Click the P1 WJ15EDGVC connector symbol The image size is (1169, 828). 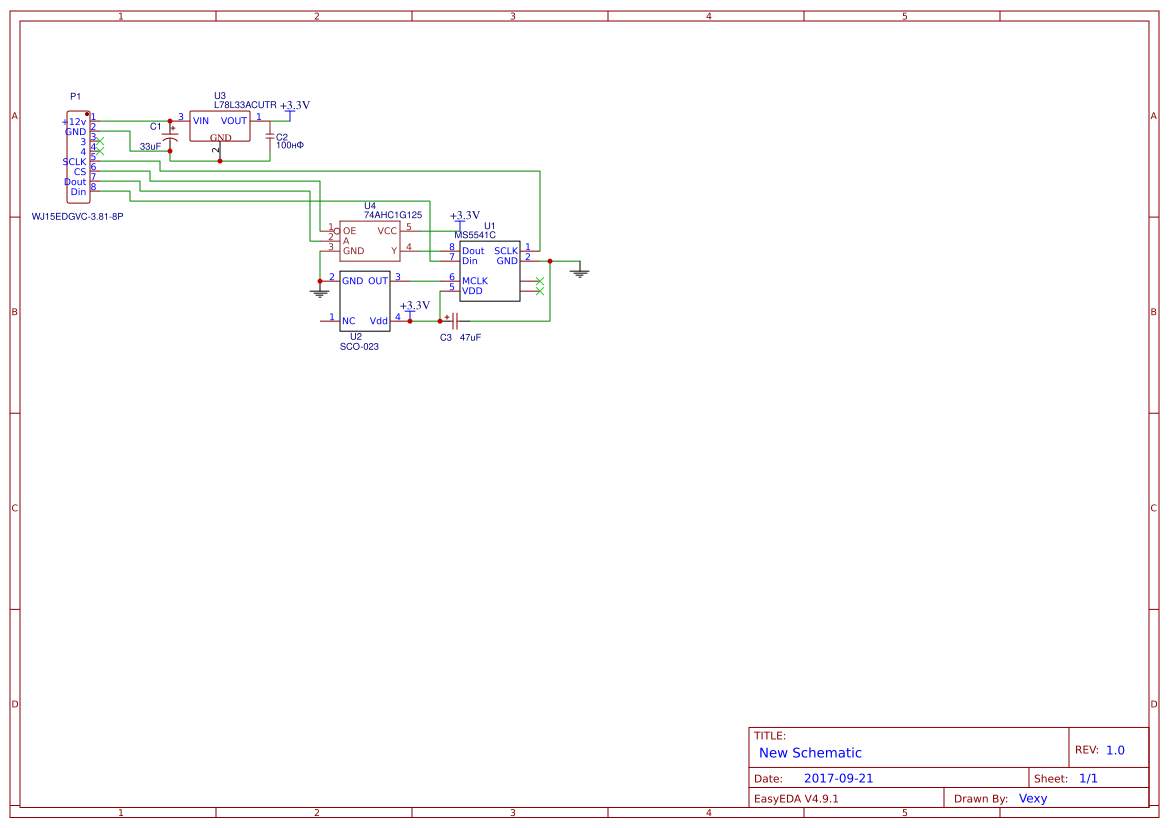[x=78, y=155]
